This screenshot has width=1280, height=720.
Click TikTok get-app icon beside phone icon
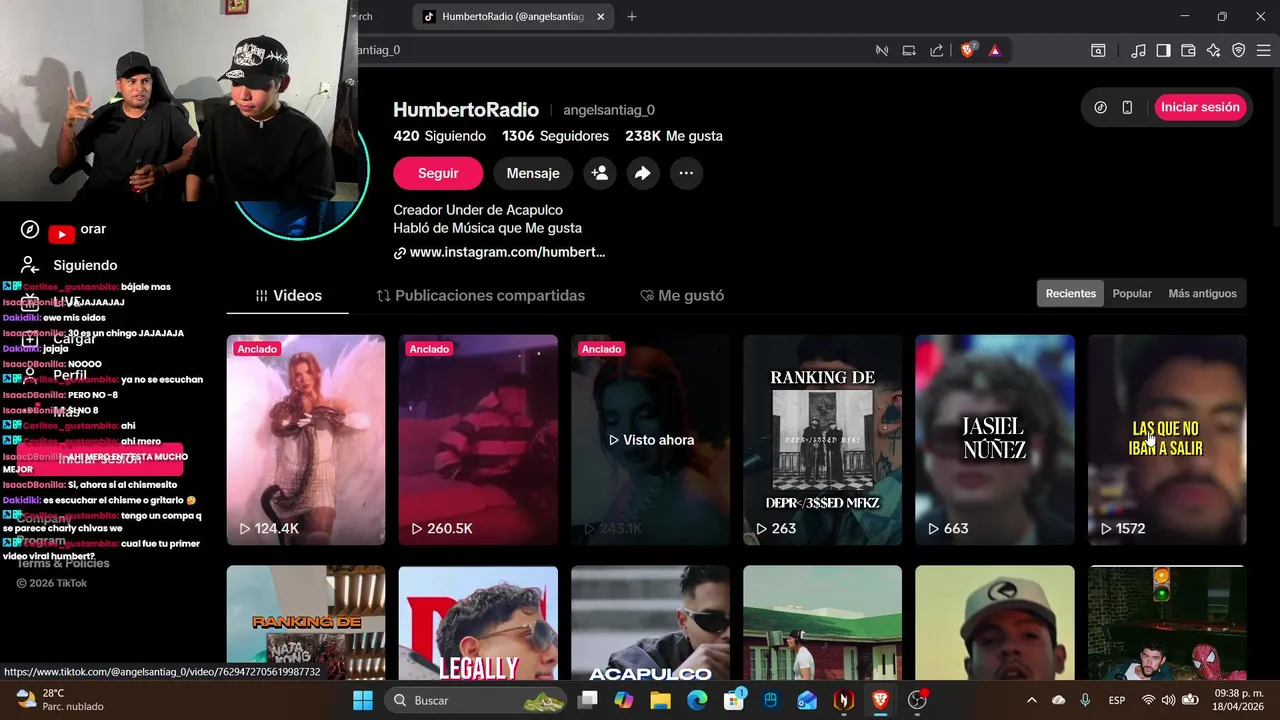(x=1100, y=107)
